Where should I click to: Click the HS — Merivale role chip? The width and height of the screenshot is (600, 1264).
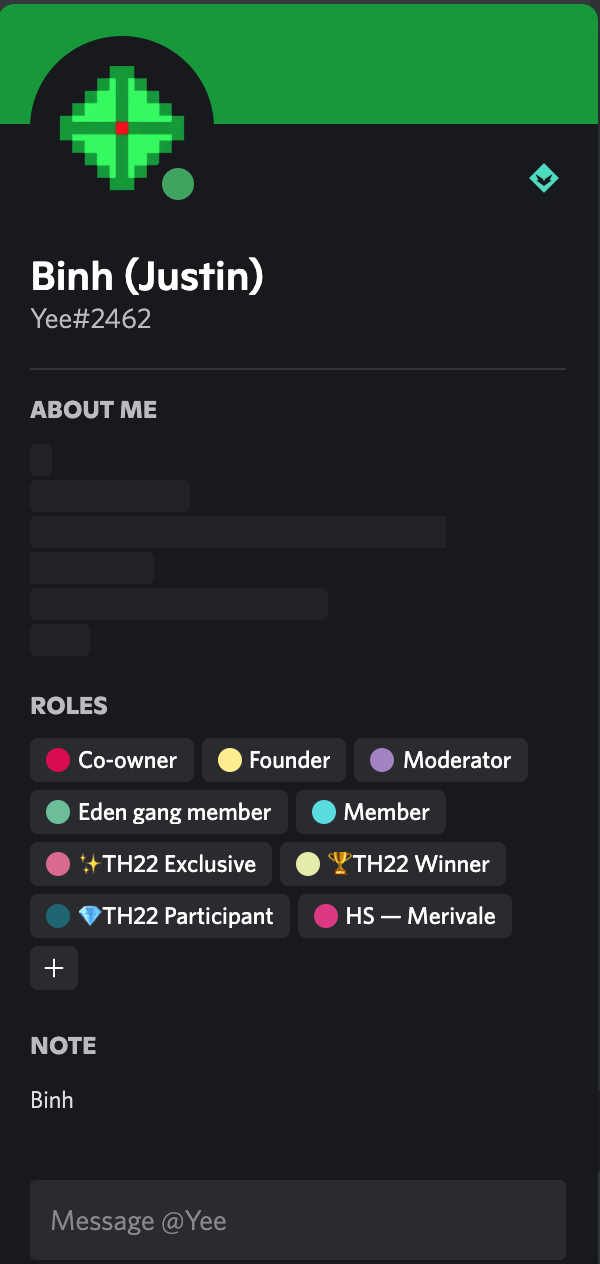pos(405,916)
